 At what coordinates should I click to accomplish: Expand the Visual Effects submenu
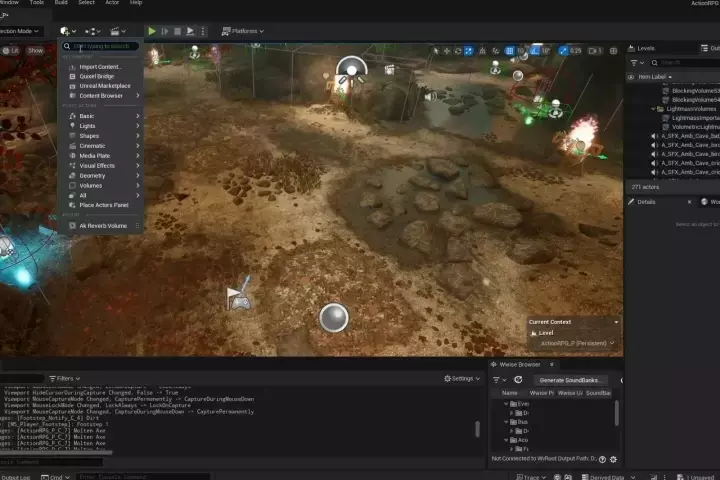click(101, 165)
